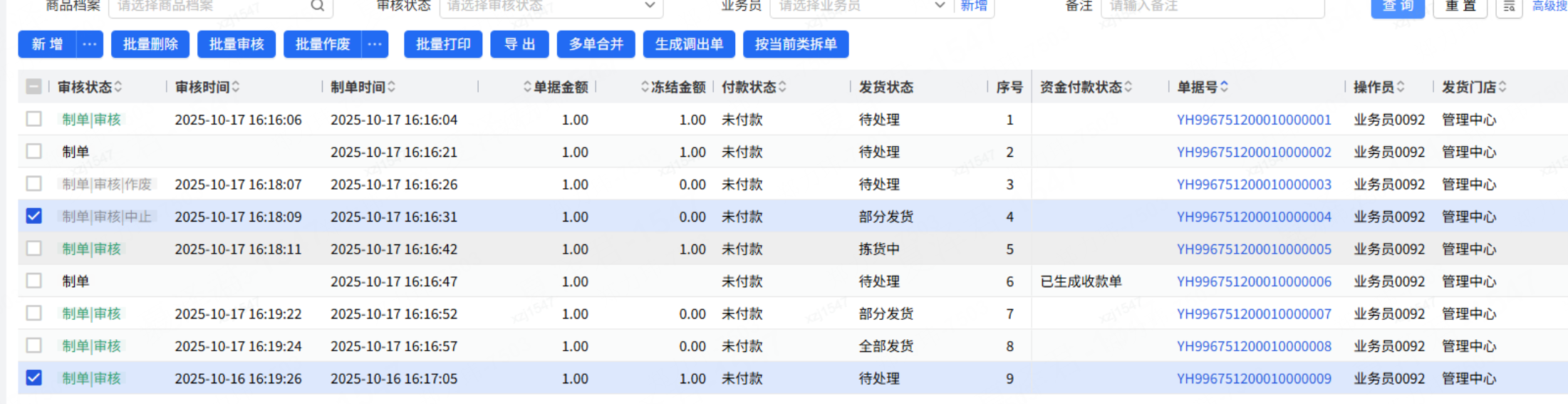Click the 新增 link beside salesperson field
Image resolution: width=1568 pixels, height=404 pixels.
pyautogui.click(x=974, y=6)
